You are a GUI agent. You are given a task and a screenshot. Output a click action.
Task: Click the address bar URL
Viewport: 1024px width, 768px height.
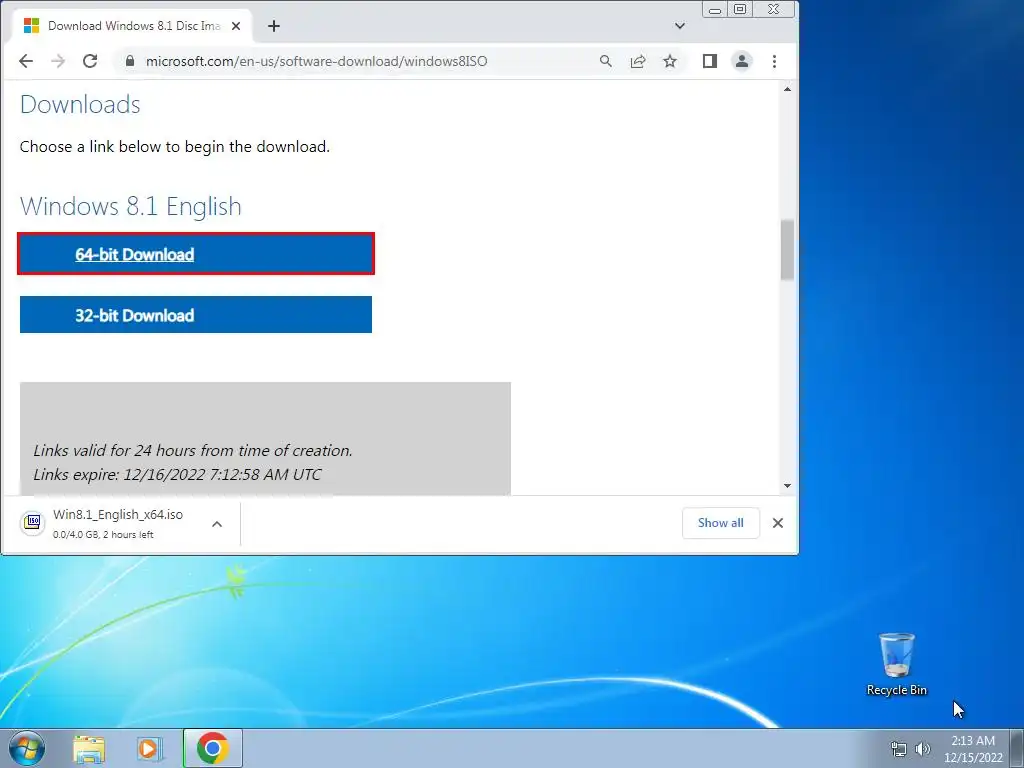click(x=316, y=61)
